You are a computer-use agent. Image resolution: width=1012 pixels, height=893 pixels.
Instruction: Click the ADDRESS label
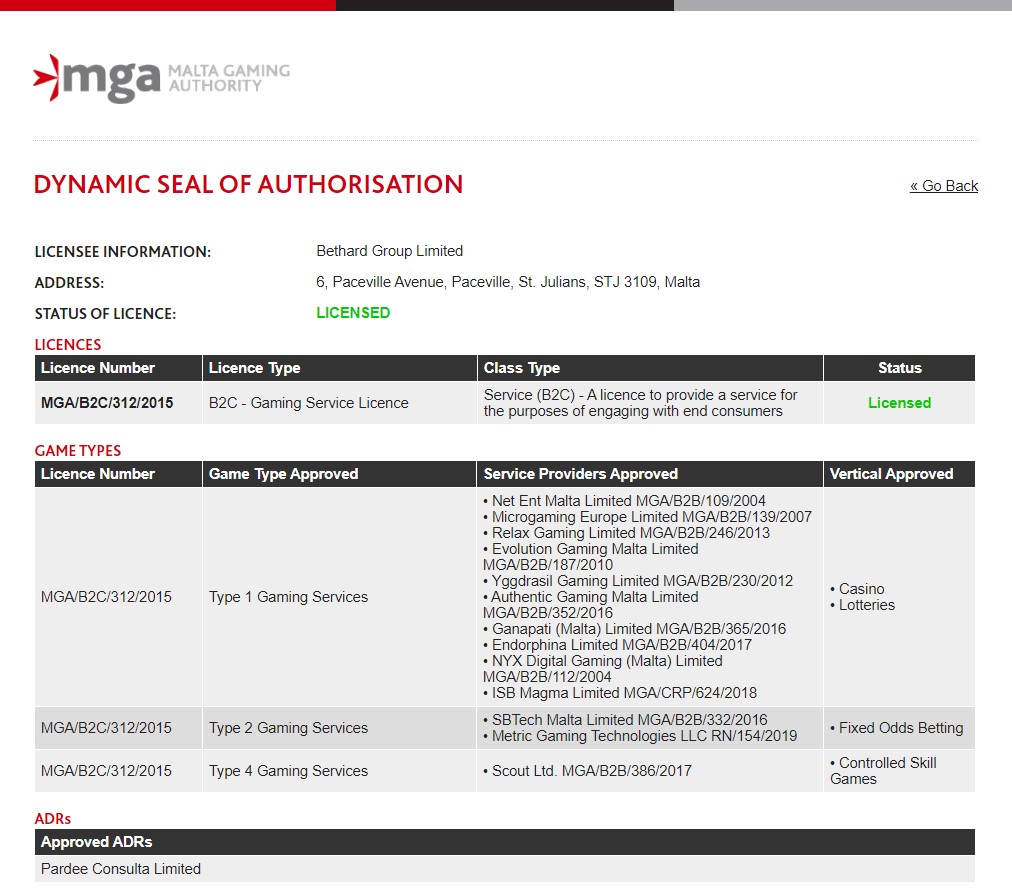[69, 283]
